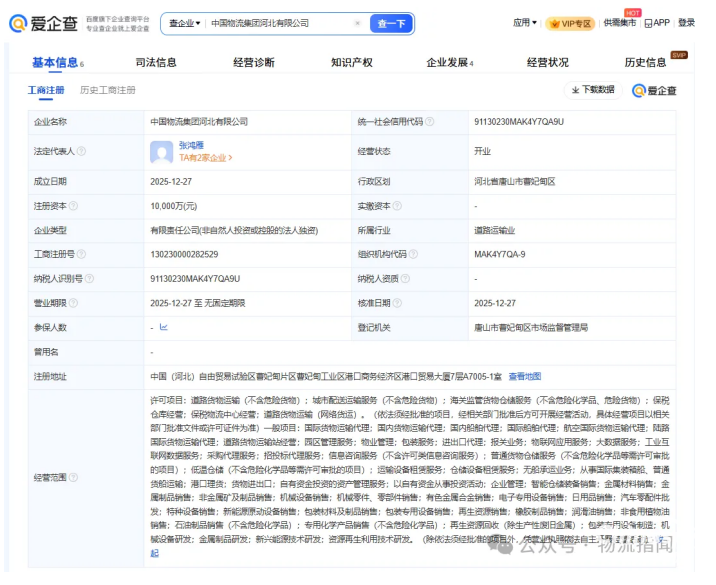
Task: Select the 工商注册 sub-tab
Action: [46, 90]
